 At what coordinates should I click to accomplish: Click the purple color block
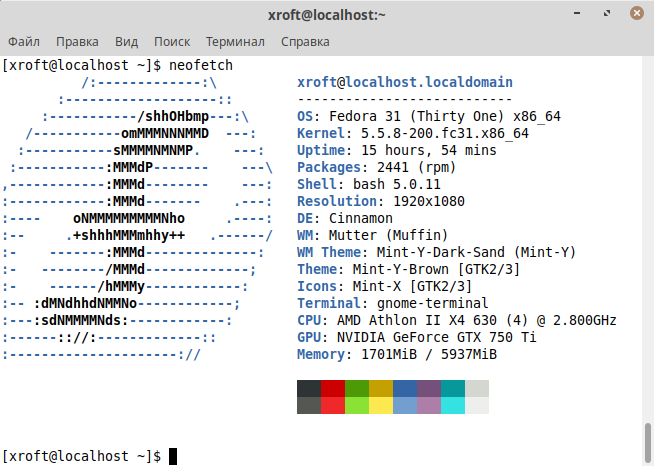click(x=429, y=388)
